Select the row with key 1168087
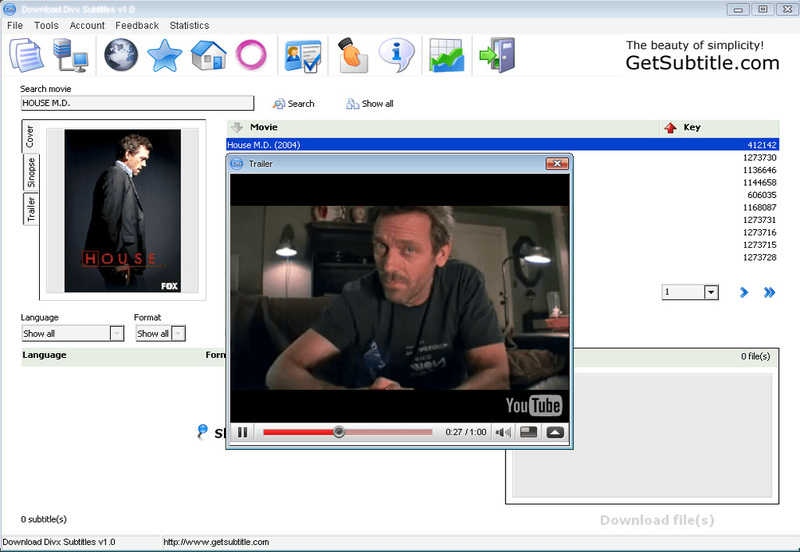The width and height of the screenshot is (800, 552). coord(759,208)
